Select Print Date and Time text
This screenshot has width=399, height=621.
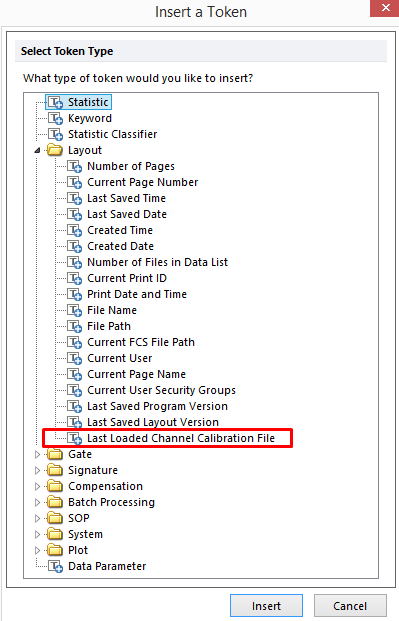click(x=137, y=294)
